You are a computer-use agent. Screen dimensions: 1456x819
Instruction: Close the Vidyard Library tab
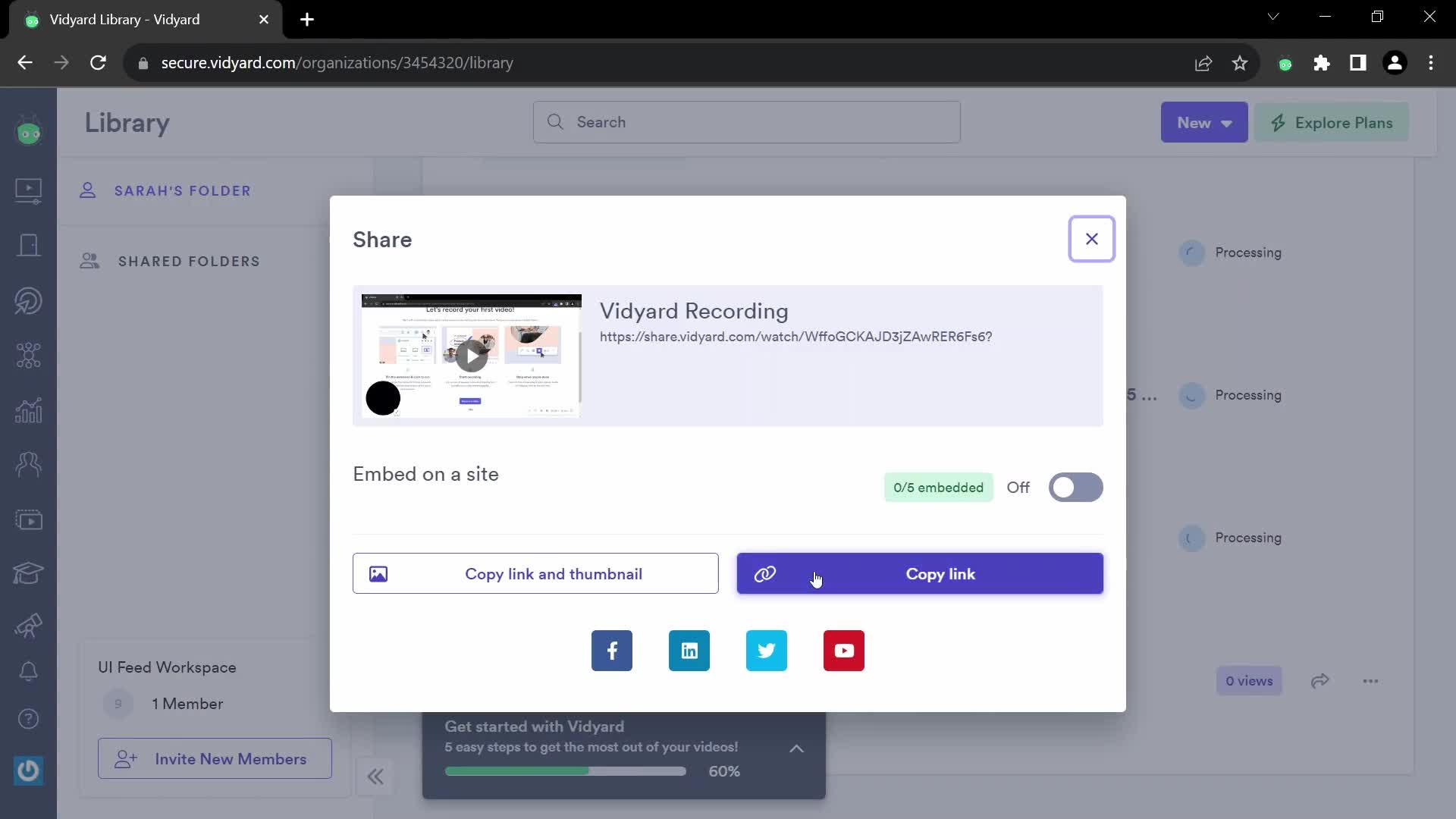point(264,20)
